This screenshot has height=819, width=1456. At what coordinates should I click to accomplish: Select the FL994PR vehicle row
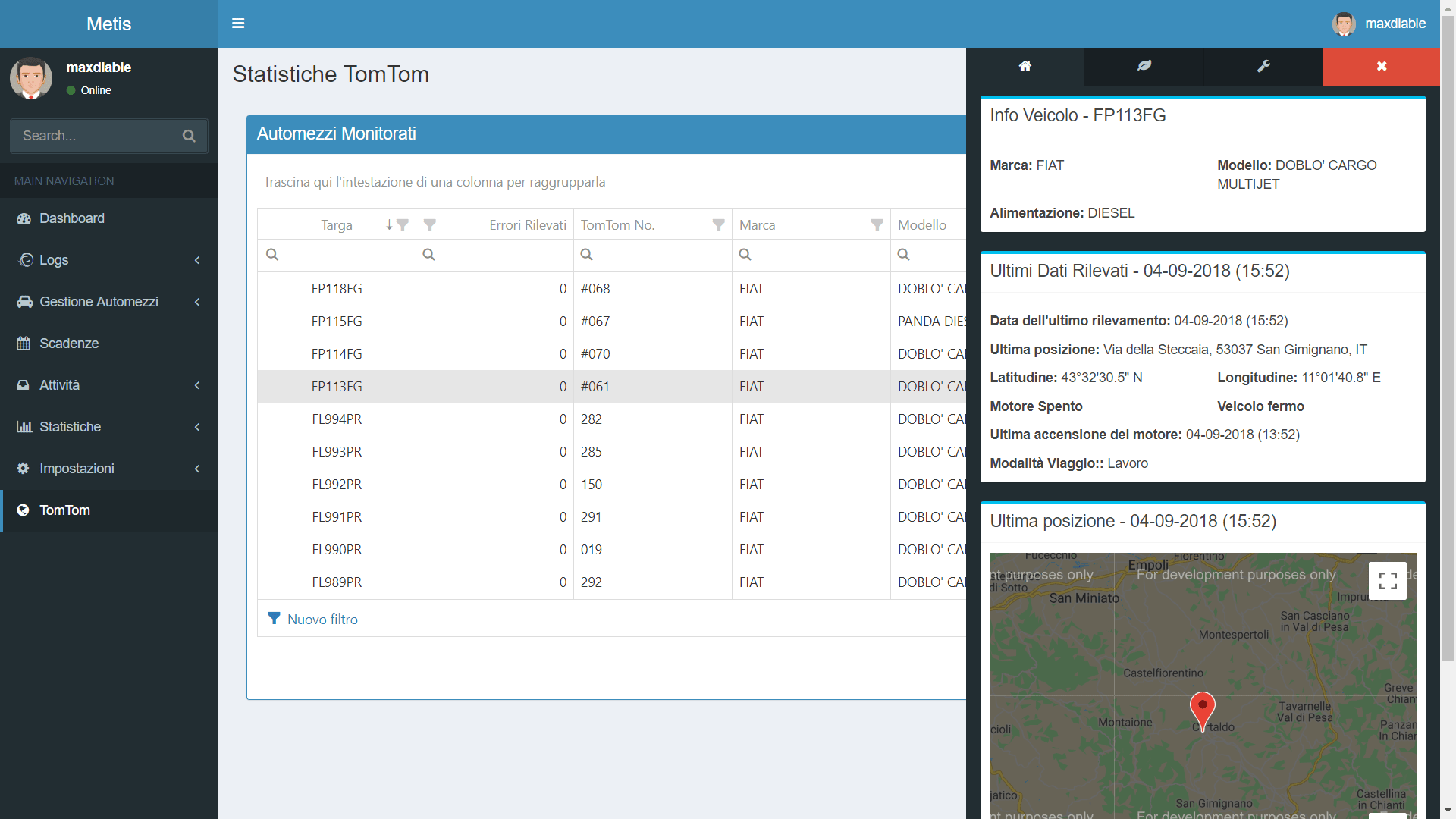(x=337, y=419)
